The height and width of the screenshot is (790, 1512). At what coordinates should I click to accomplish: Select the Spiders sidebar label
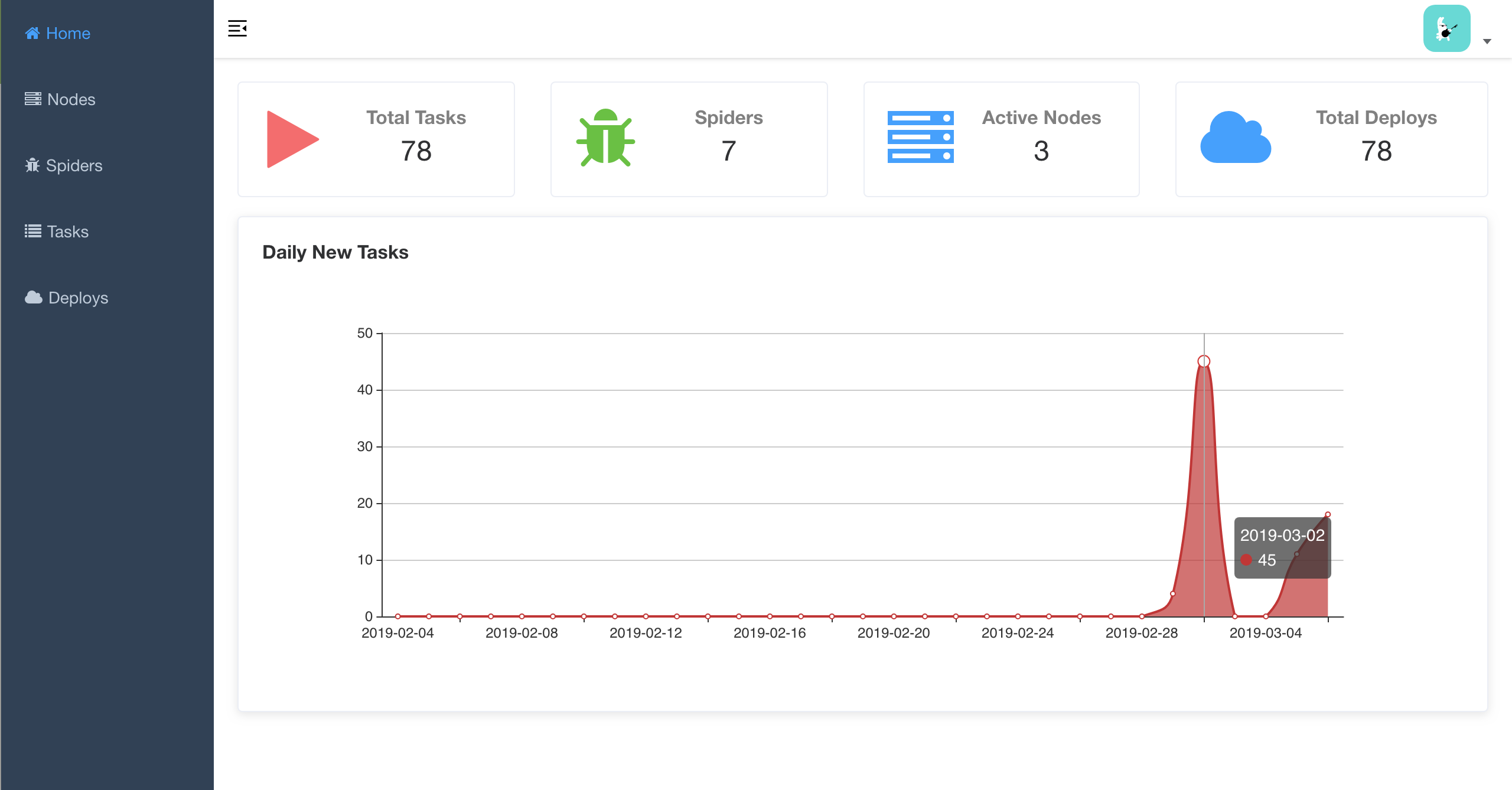click(74, 165)
